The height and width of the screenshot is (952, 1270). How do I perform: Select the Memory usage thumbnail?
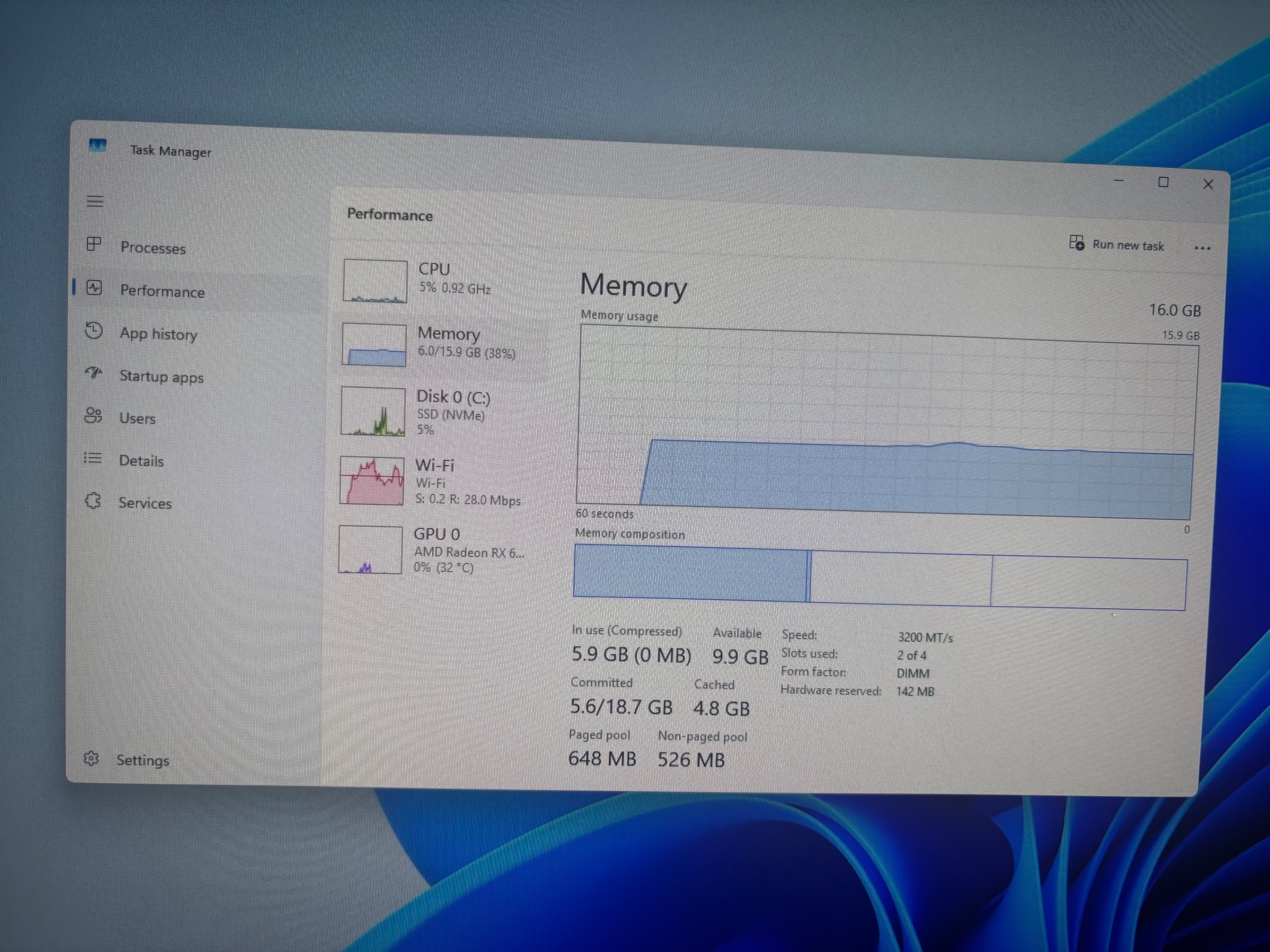[374, 345]
